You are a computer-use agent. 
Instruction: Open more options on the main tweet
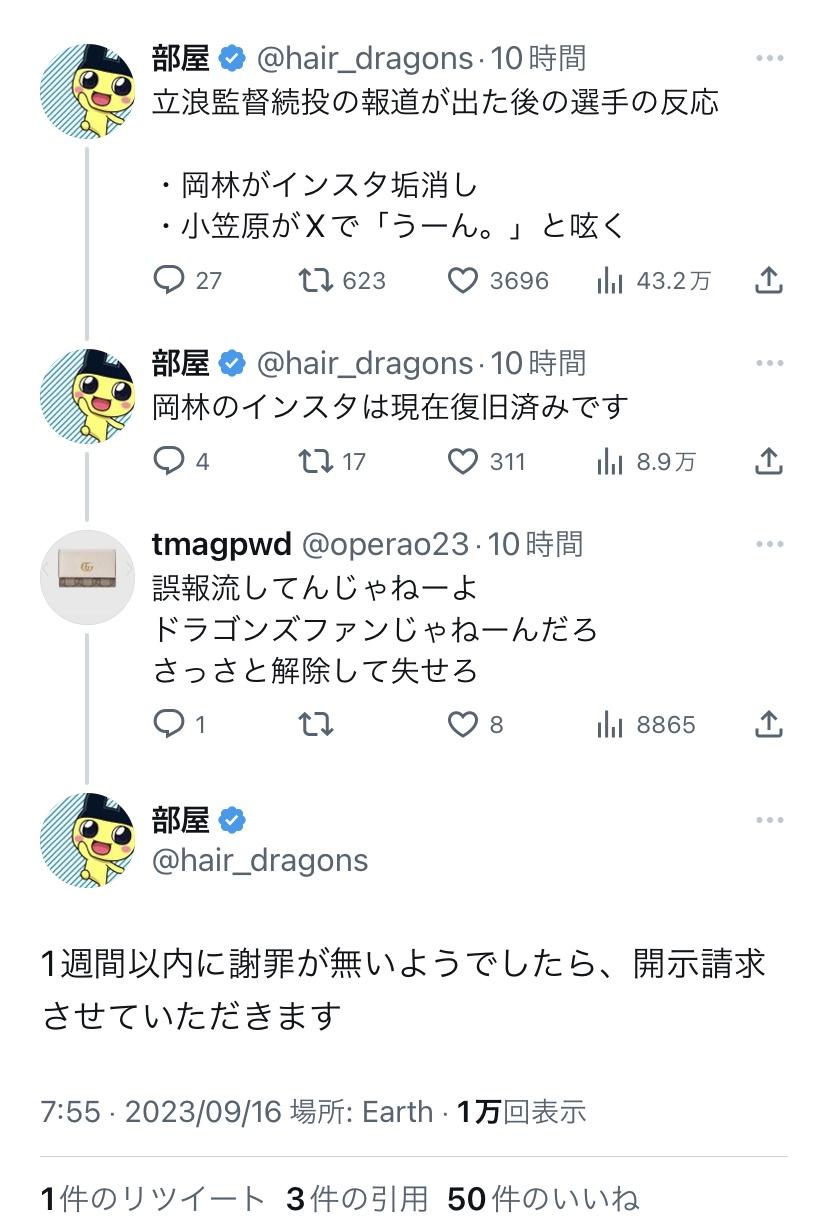769,820
